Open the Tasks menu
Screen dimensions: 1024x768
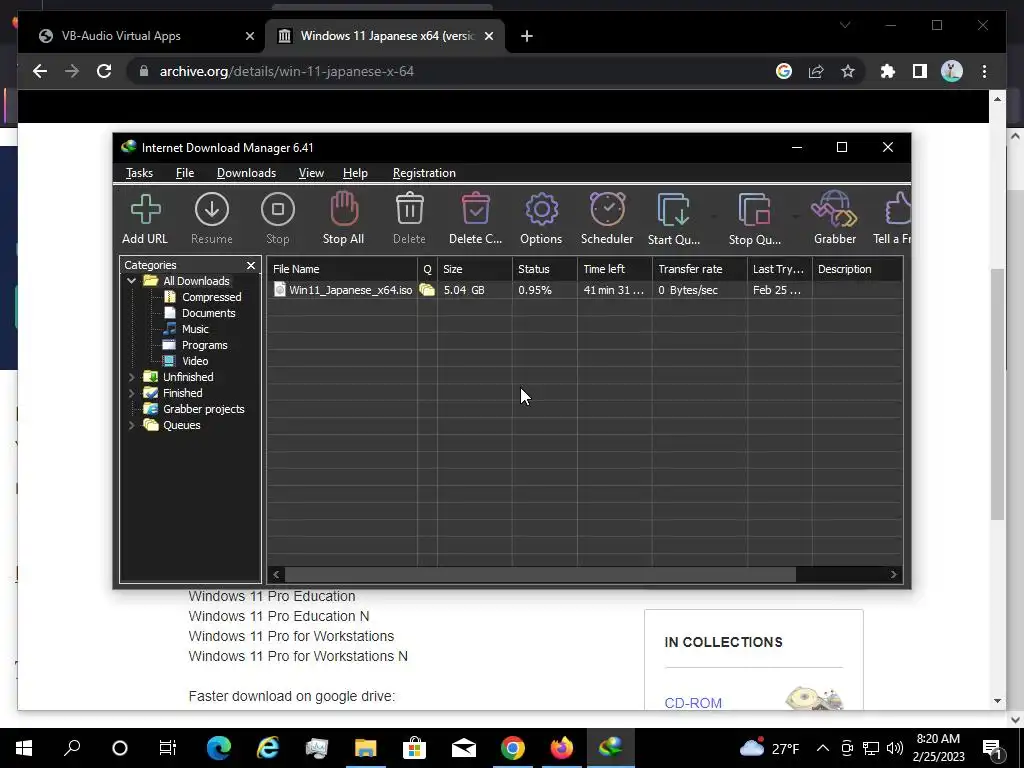pyautogui.click(x=139, y=173)
